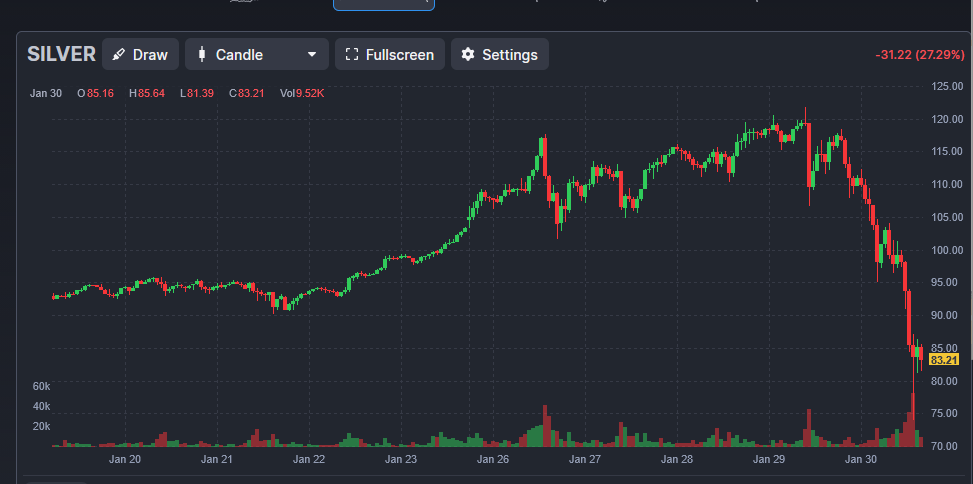Click the SILVER symbol title
This screenshot has width=973, height=484.
pyautogui.click(x=61, y=54)
